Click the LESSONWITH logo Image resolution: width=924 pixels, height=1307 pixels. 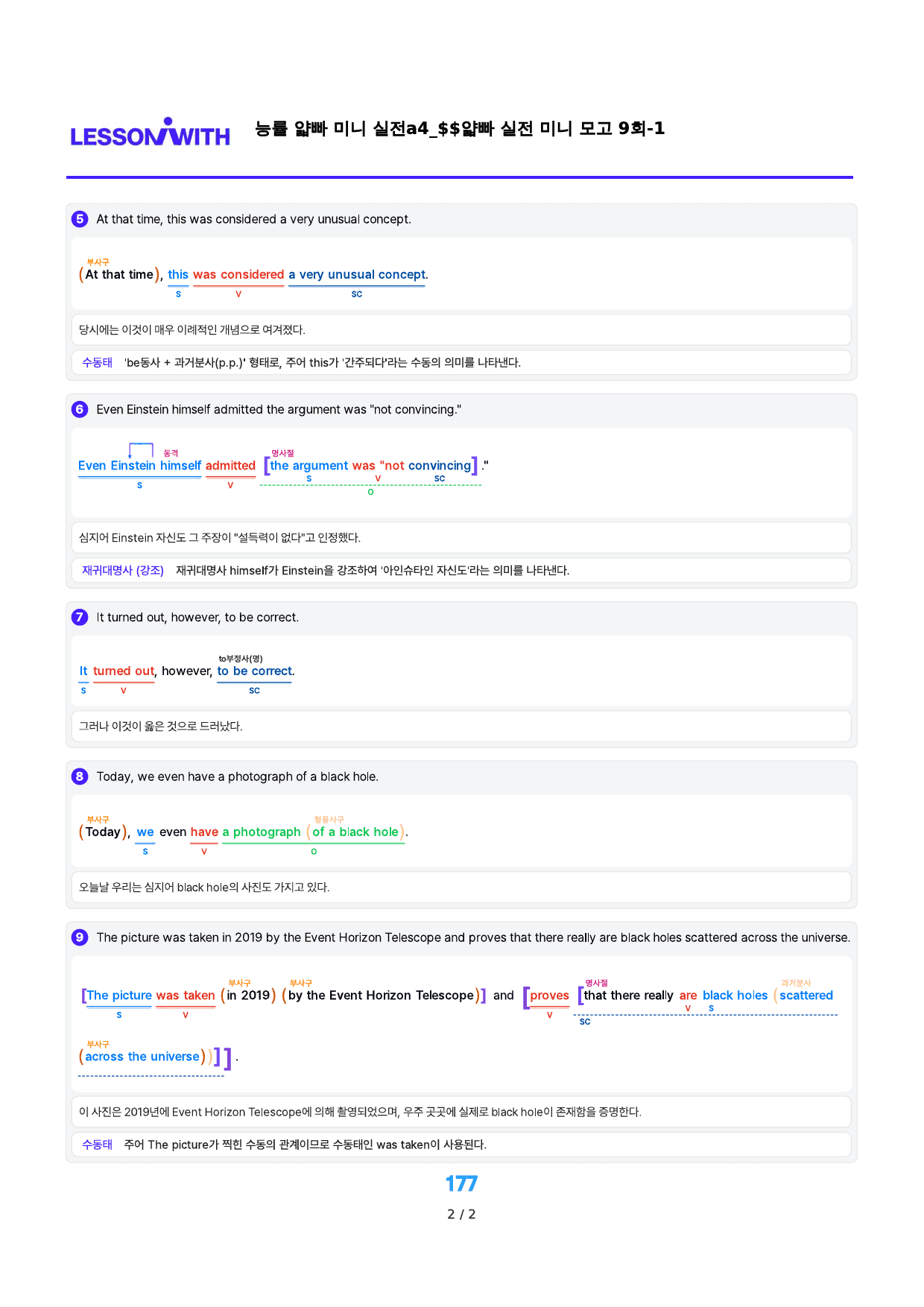150,132
